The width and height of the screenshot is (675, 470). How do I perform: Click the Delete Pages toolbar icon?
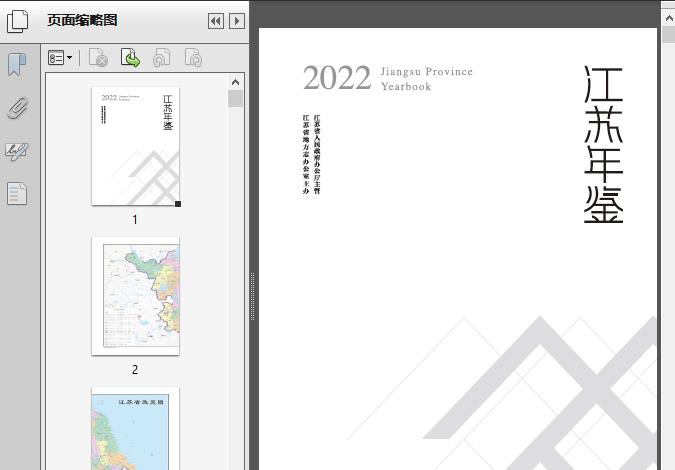coord(98,58)
